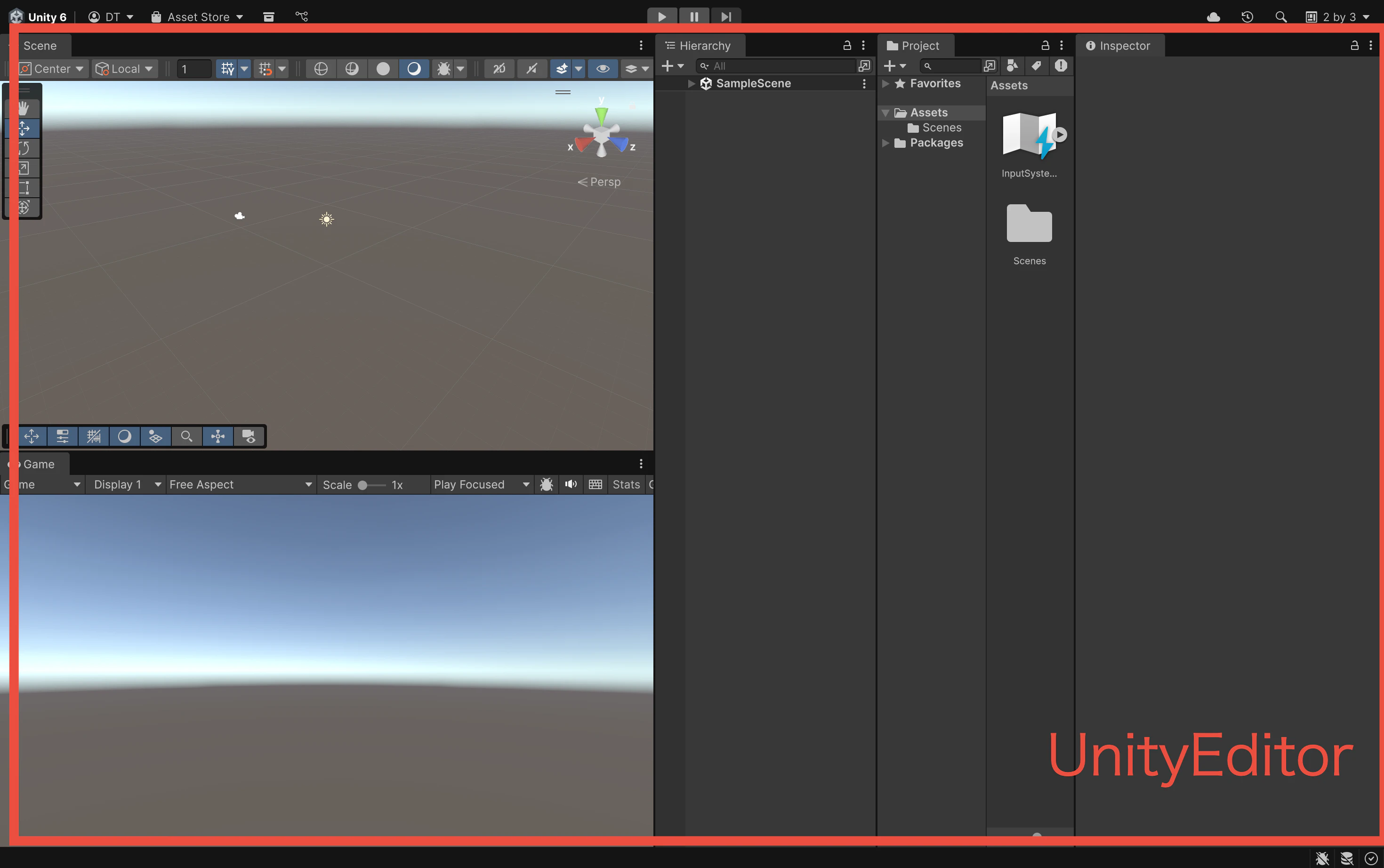This screenshot has height=868, width=1384.
Task: Toggle the Tools overlay in bottom toolbar
Action: [32, 436]
